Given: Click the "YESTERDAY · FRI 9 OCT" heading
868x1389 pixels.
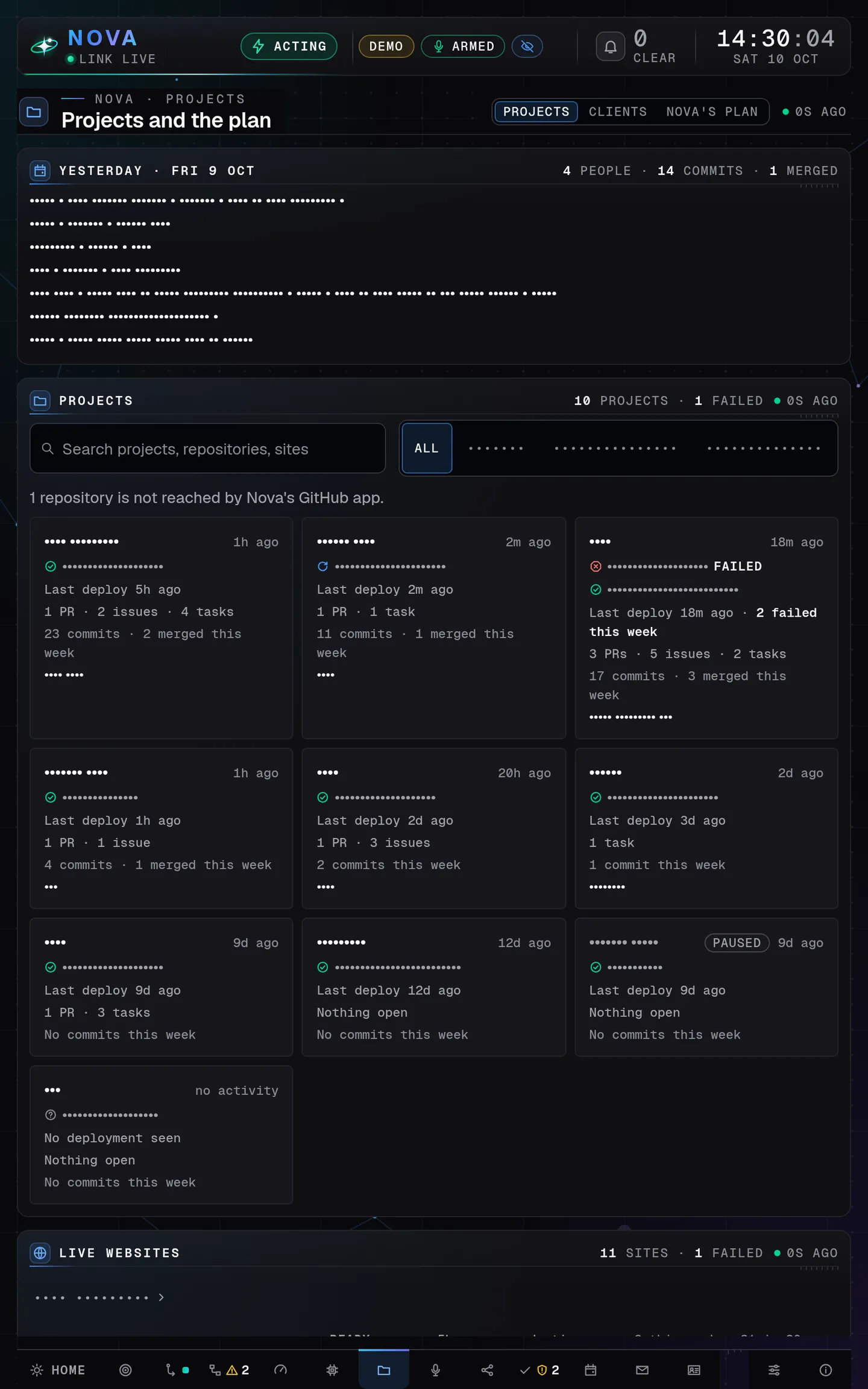Looking at the screenshot, I should point(157,171).
